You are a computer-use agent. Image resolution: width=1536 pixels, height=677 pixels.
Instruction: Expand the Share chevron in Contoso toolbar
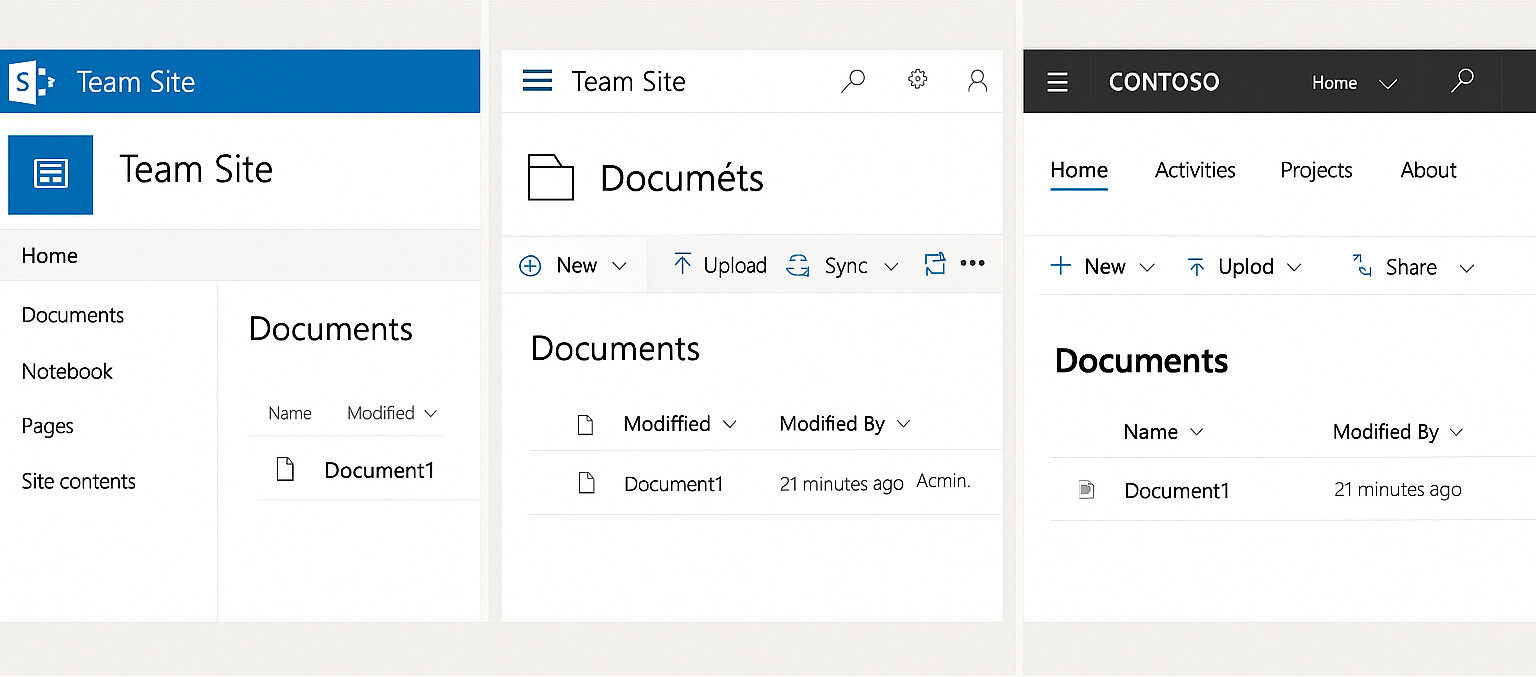click(1467, 268)
